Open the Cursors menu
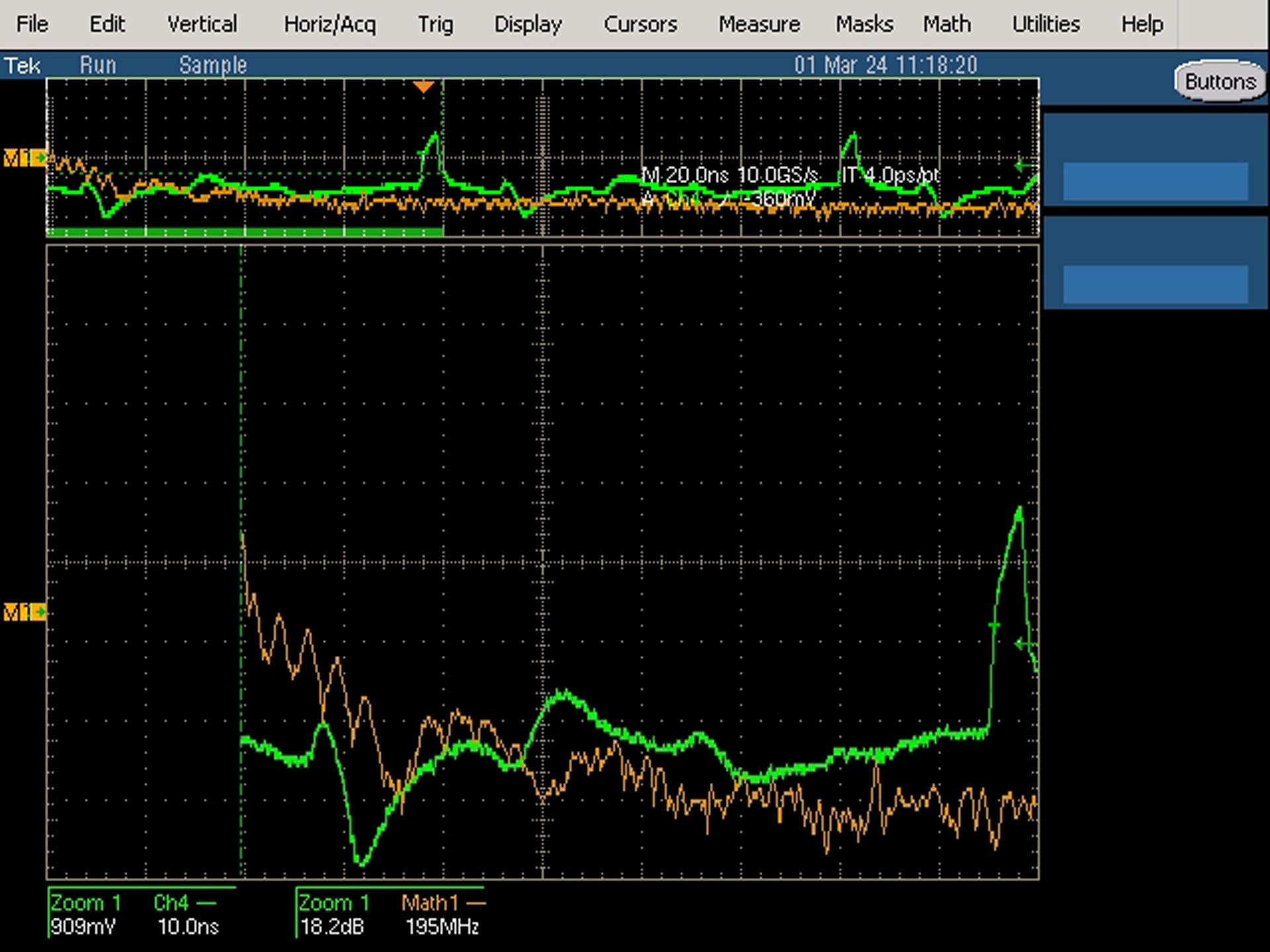Viewport: 1270px width, 952px height. (640, 24)
